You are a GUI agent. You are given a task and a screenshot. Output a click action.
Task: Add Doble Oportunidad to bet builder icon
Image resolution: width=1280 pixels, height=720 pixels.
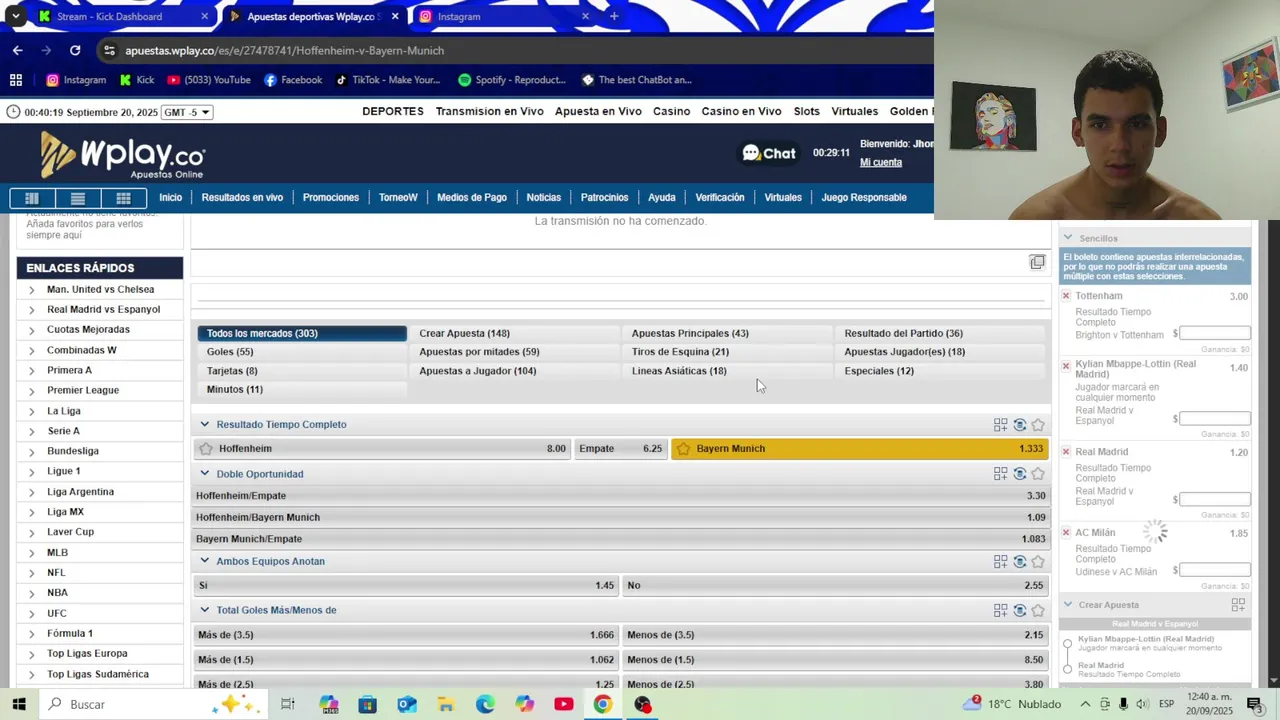(x=1000, y=474)
